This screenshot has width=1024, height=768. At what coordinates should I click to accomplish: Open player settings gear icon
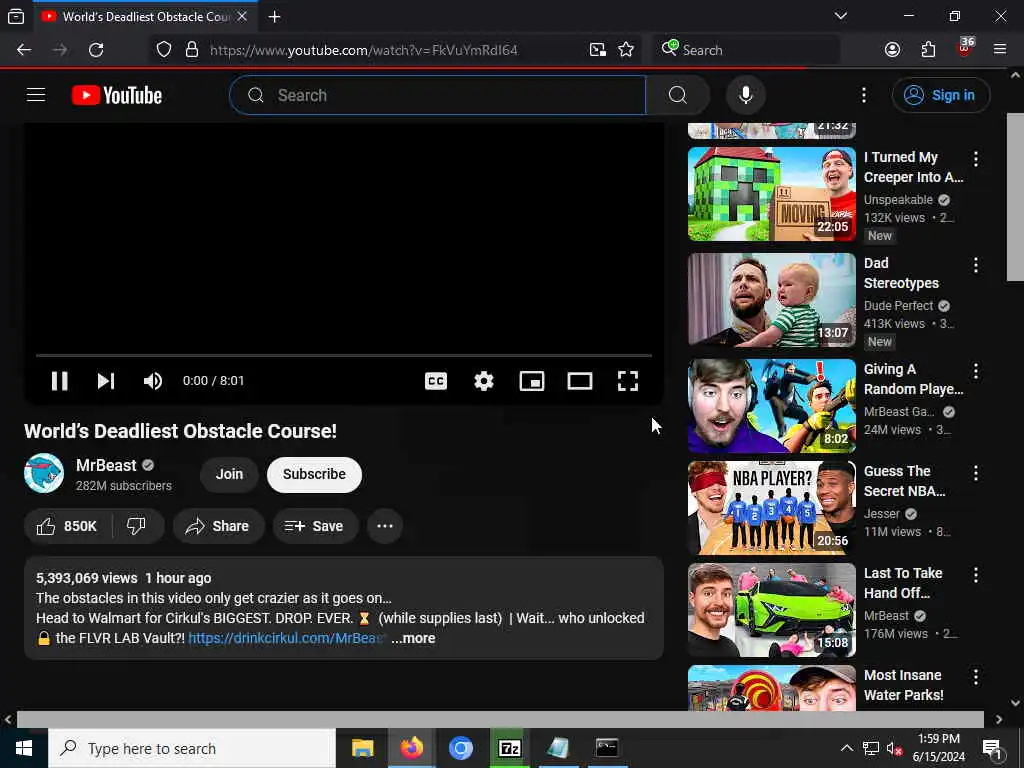point(484,381)
